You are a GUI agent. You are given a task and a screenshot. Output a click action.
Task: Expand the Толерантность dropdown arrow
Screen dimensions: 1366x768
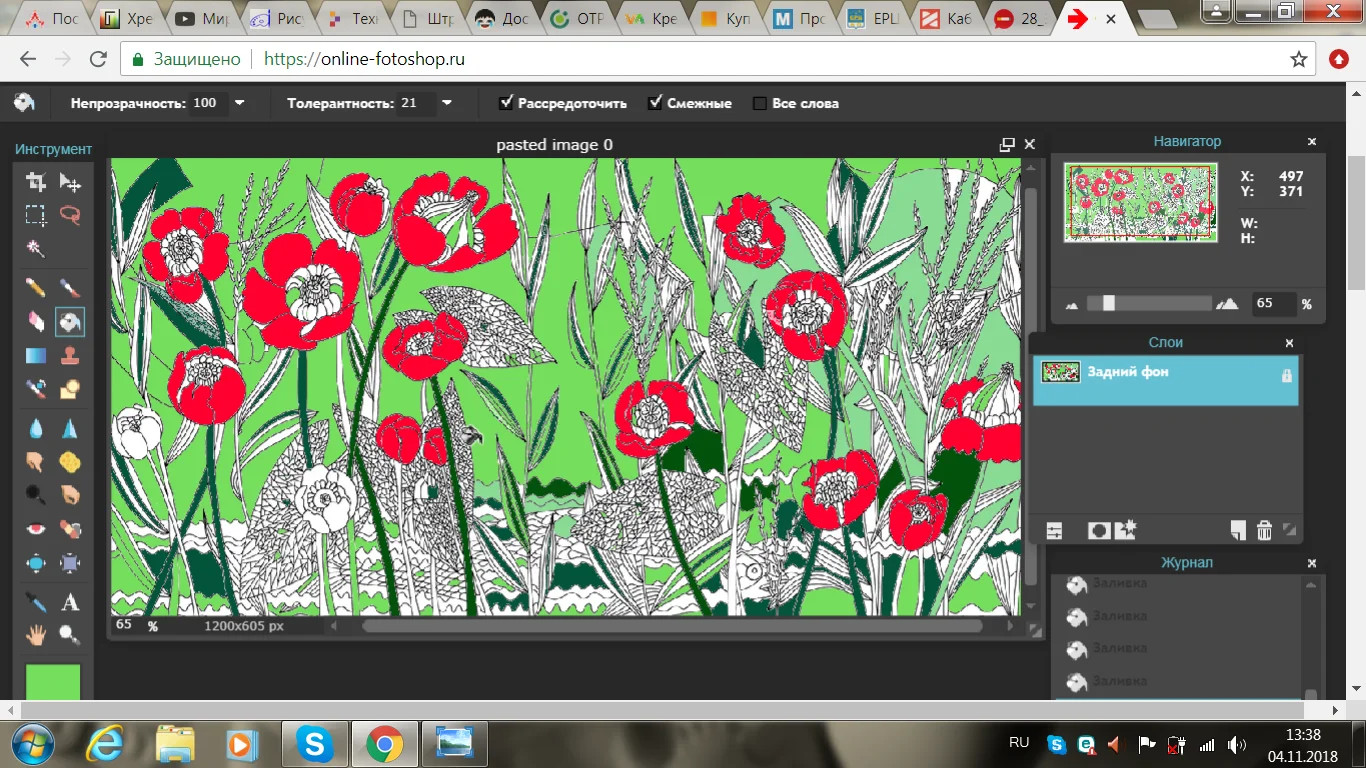pyautogui.click(x=447, y=102)
